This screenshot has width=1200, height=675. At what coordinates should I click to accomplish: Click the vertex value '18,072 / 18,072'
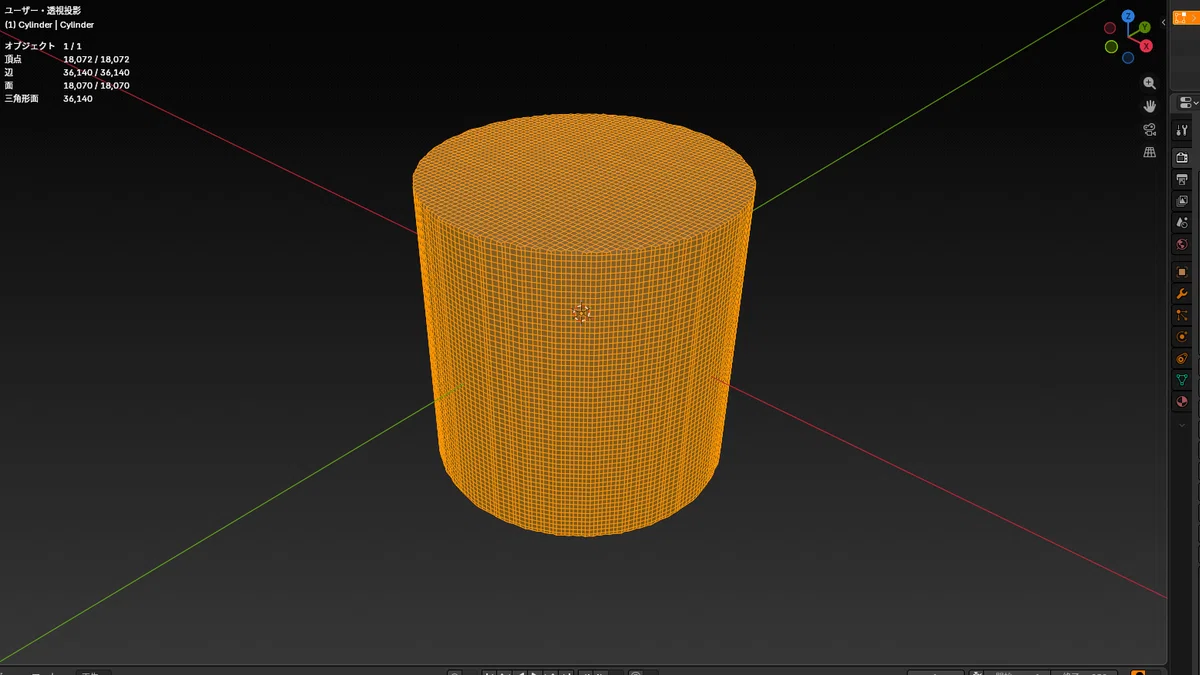pyautogui.click(x=96, y=59)
